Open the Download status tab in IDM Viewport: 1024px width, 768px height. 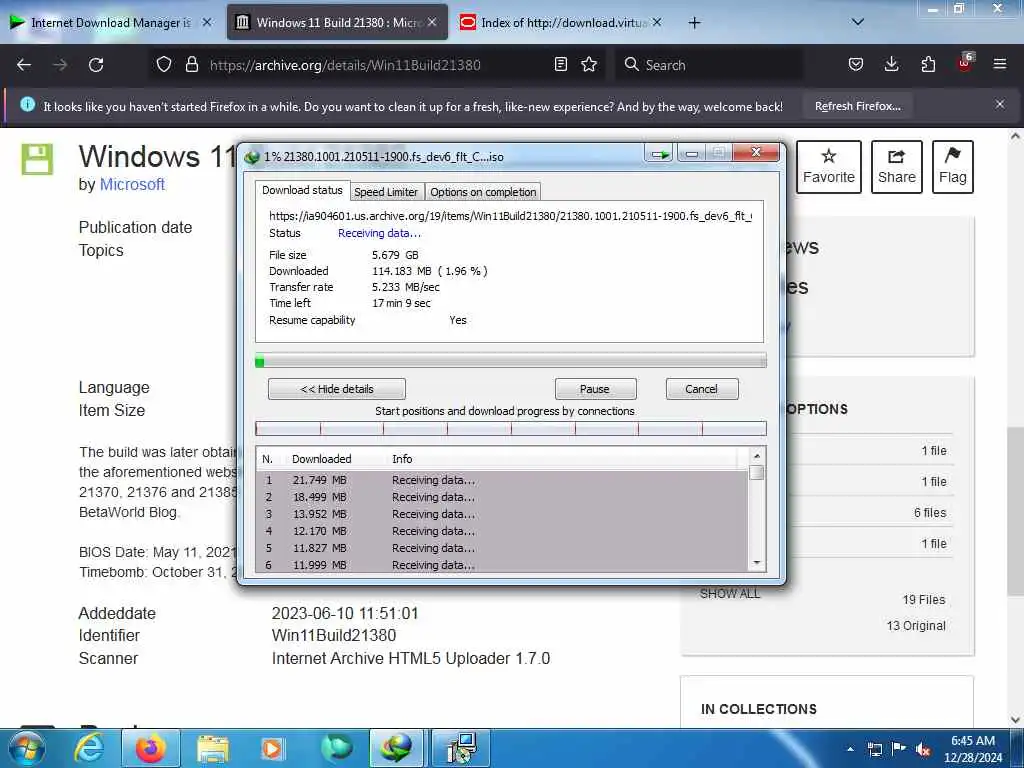302,190
